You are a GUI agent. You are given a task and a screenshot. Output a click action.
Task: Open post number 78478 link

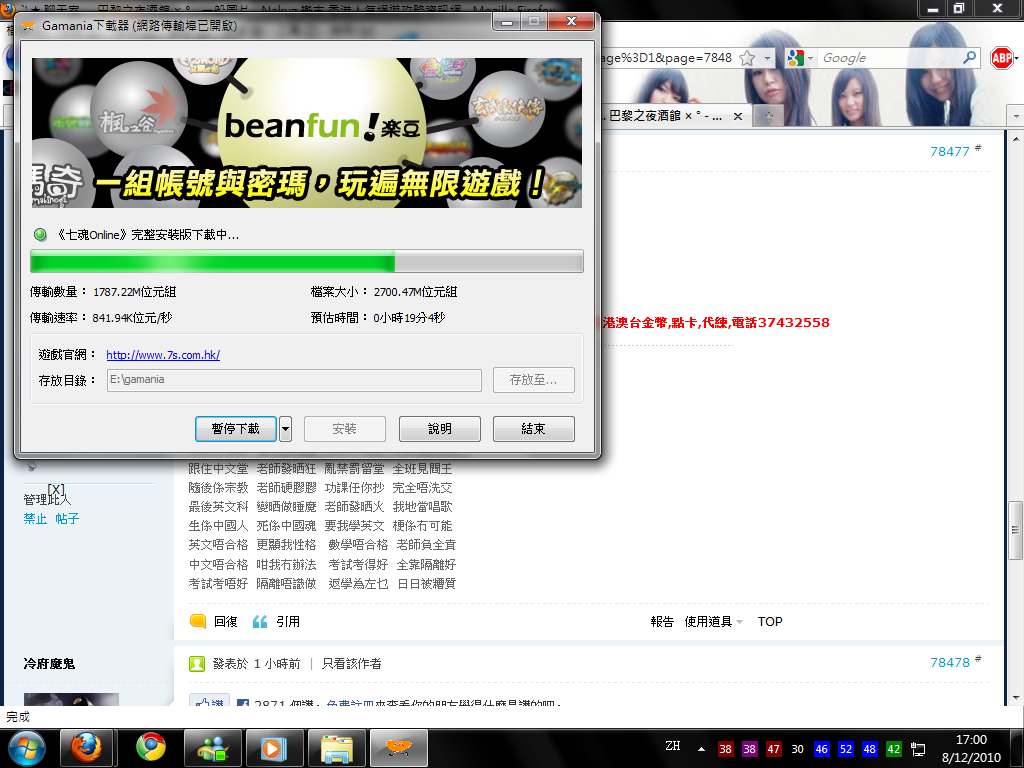point(950,663)
